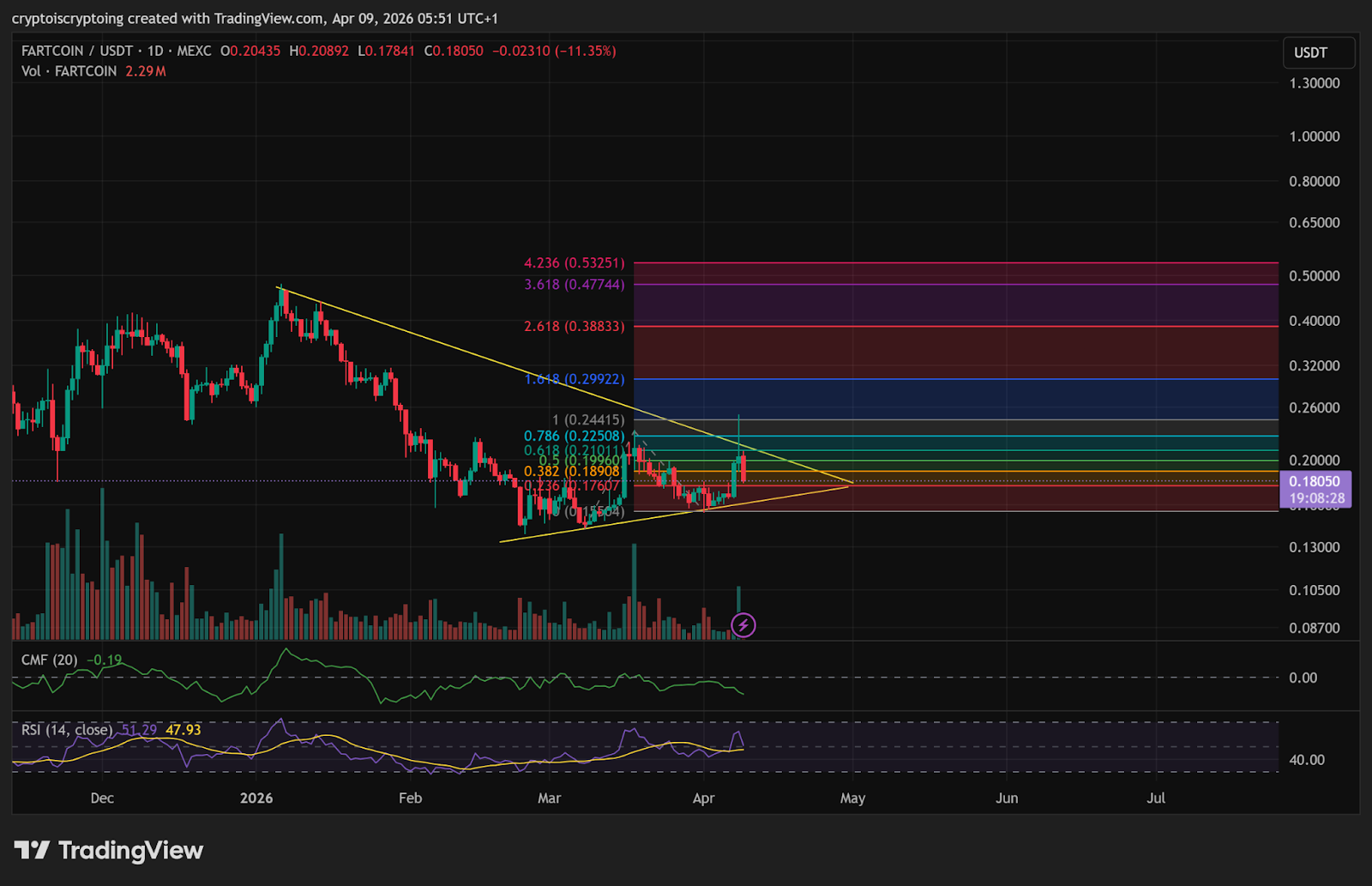Click the 2.618 (0.38833) Fibonacci label

click(575, 327)
